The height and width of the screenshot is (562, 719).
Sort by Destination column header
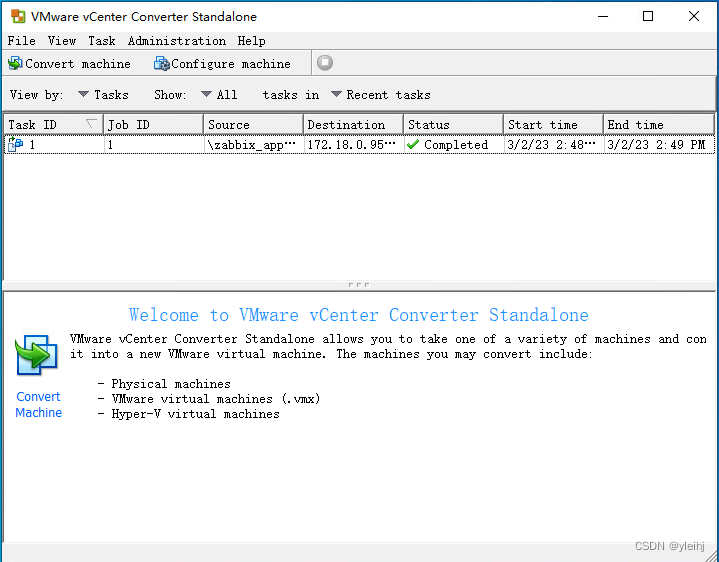click(354, 125)
